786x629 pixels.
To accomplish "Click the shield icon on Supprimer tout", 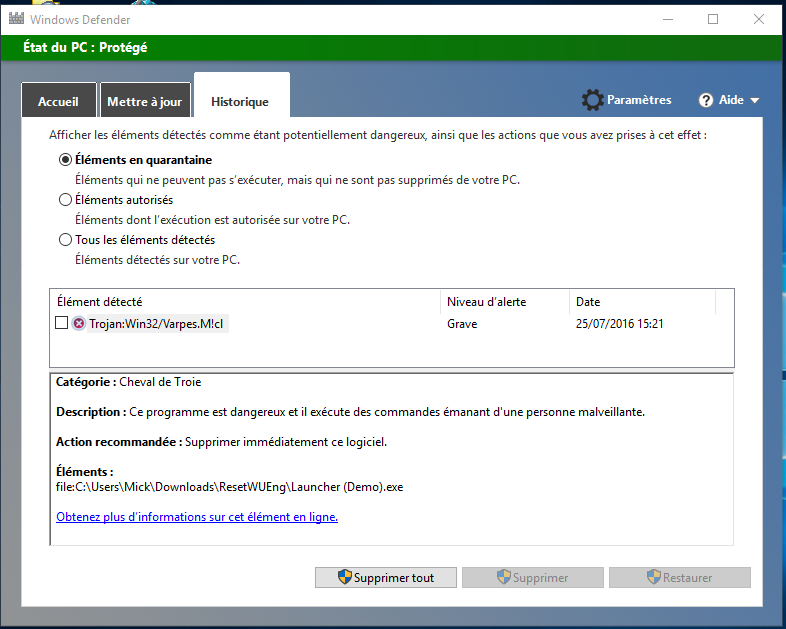I will 344,577.
